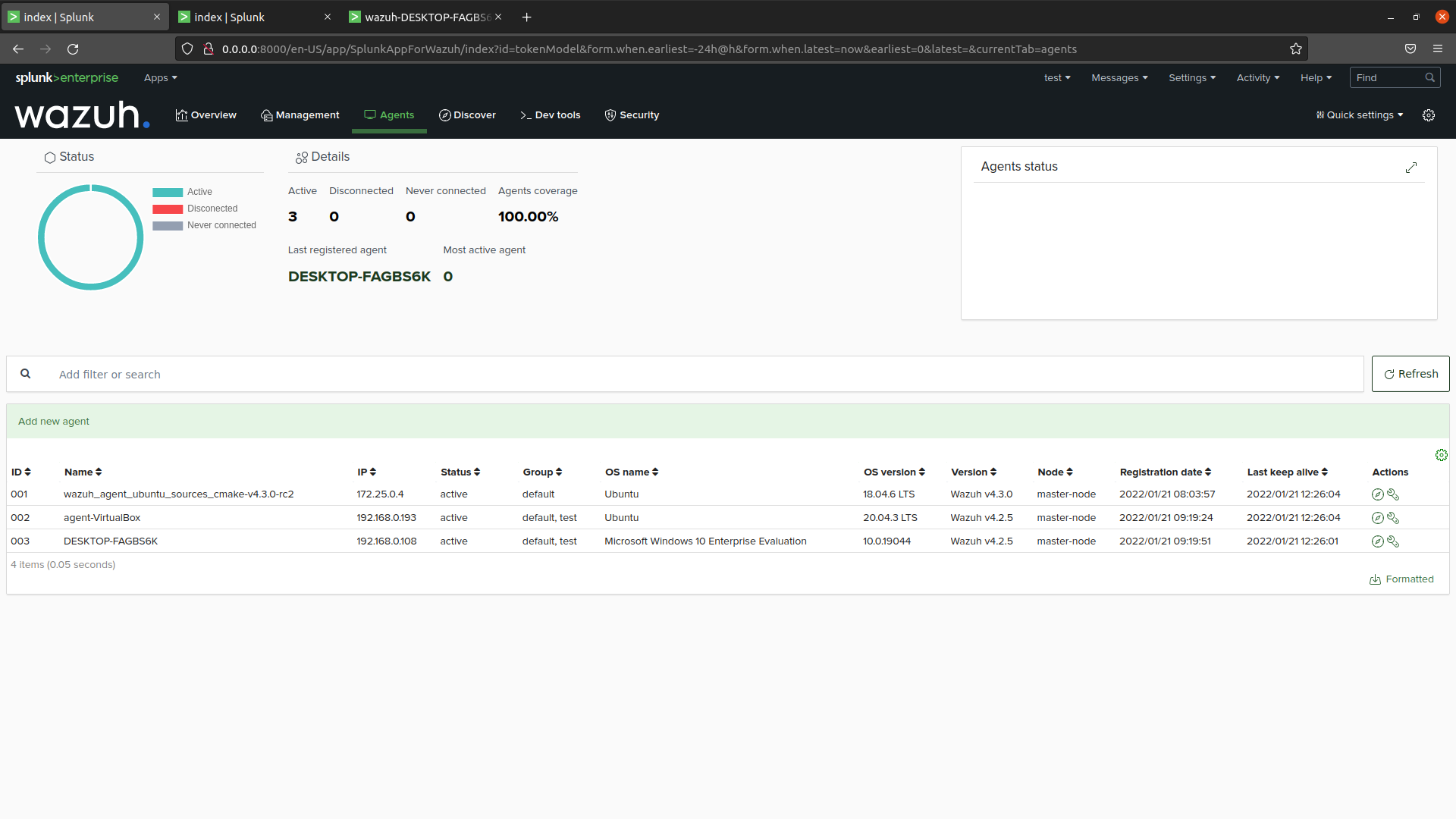
Task: Click the wazuh_agent_ubuntu_sources_cmake-v4.3.0-rc2 row name
Action: (179, 494)
